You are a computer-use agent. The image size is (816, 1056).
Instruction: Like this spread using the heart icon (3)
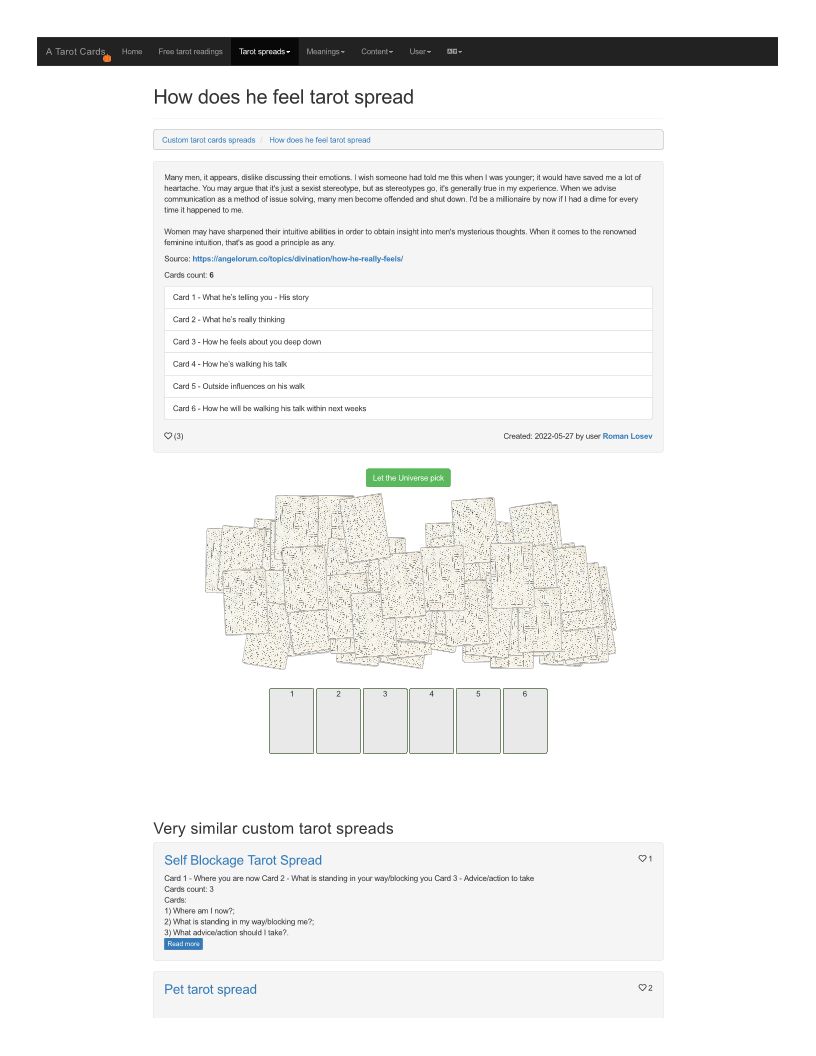168,436
